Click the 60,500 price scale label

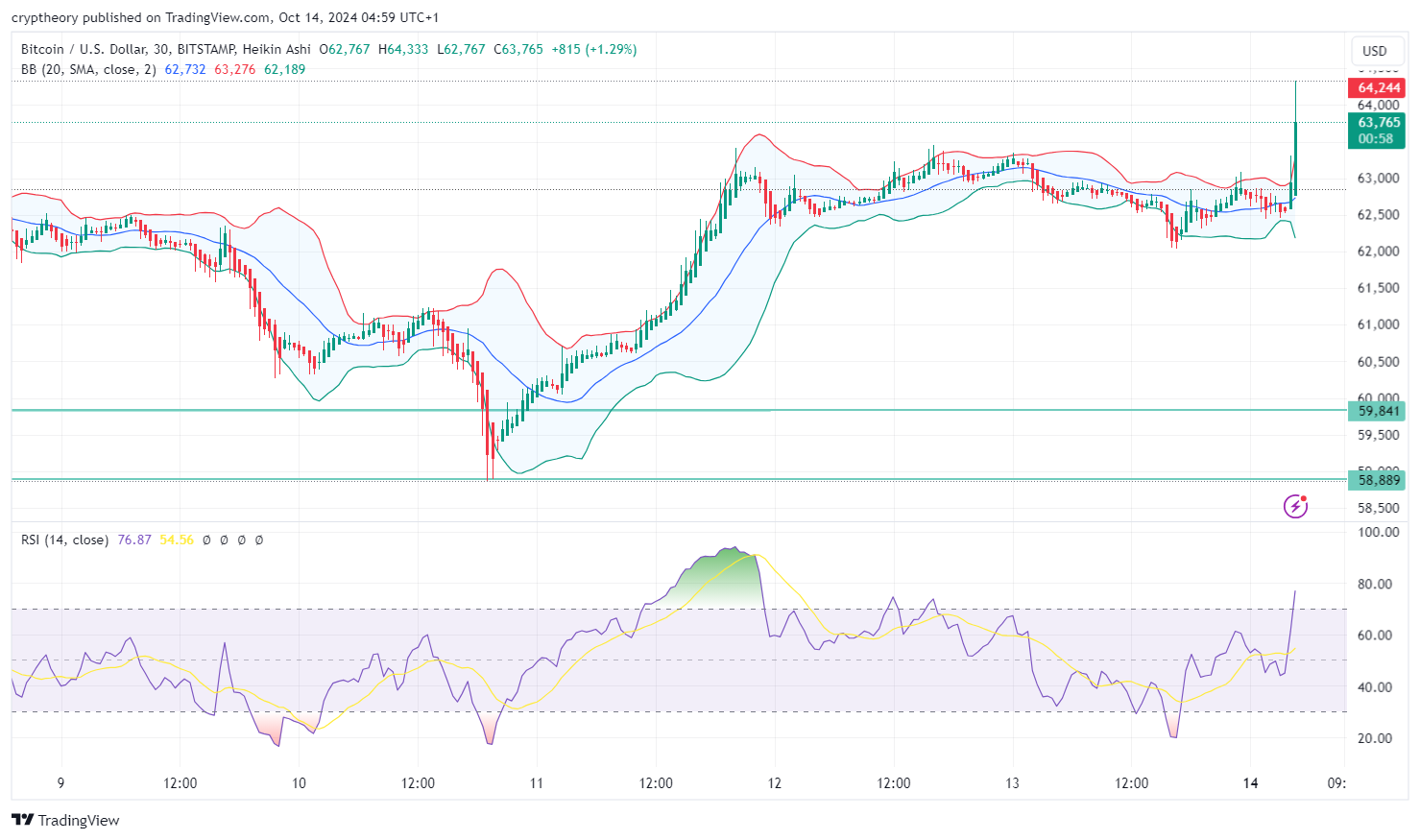pos(1378,362)
